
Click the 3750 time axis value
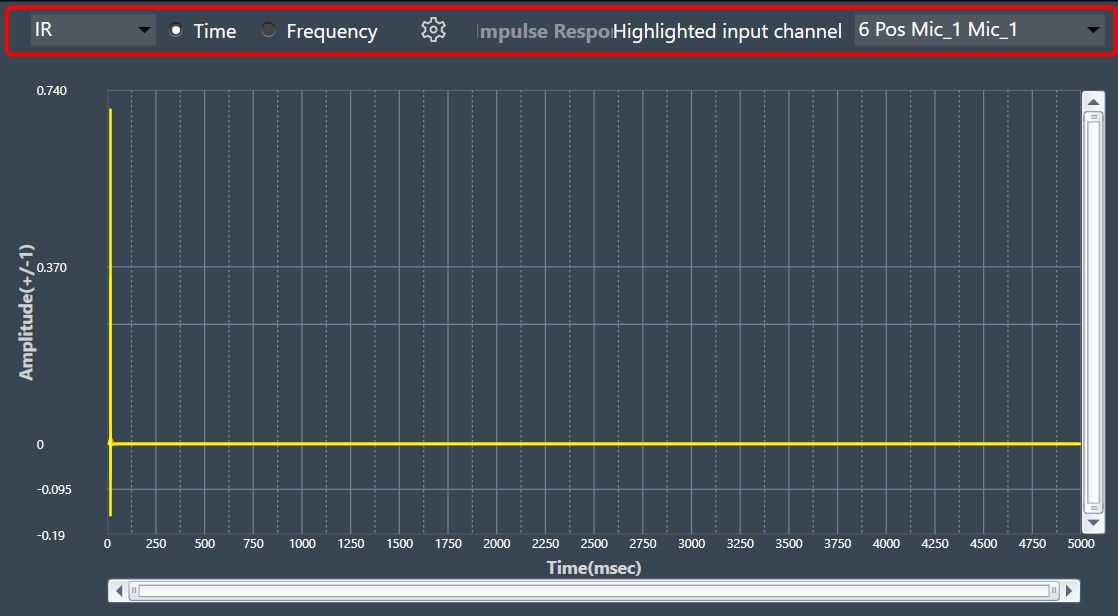(x=837, y=543)
